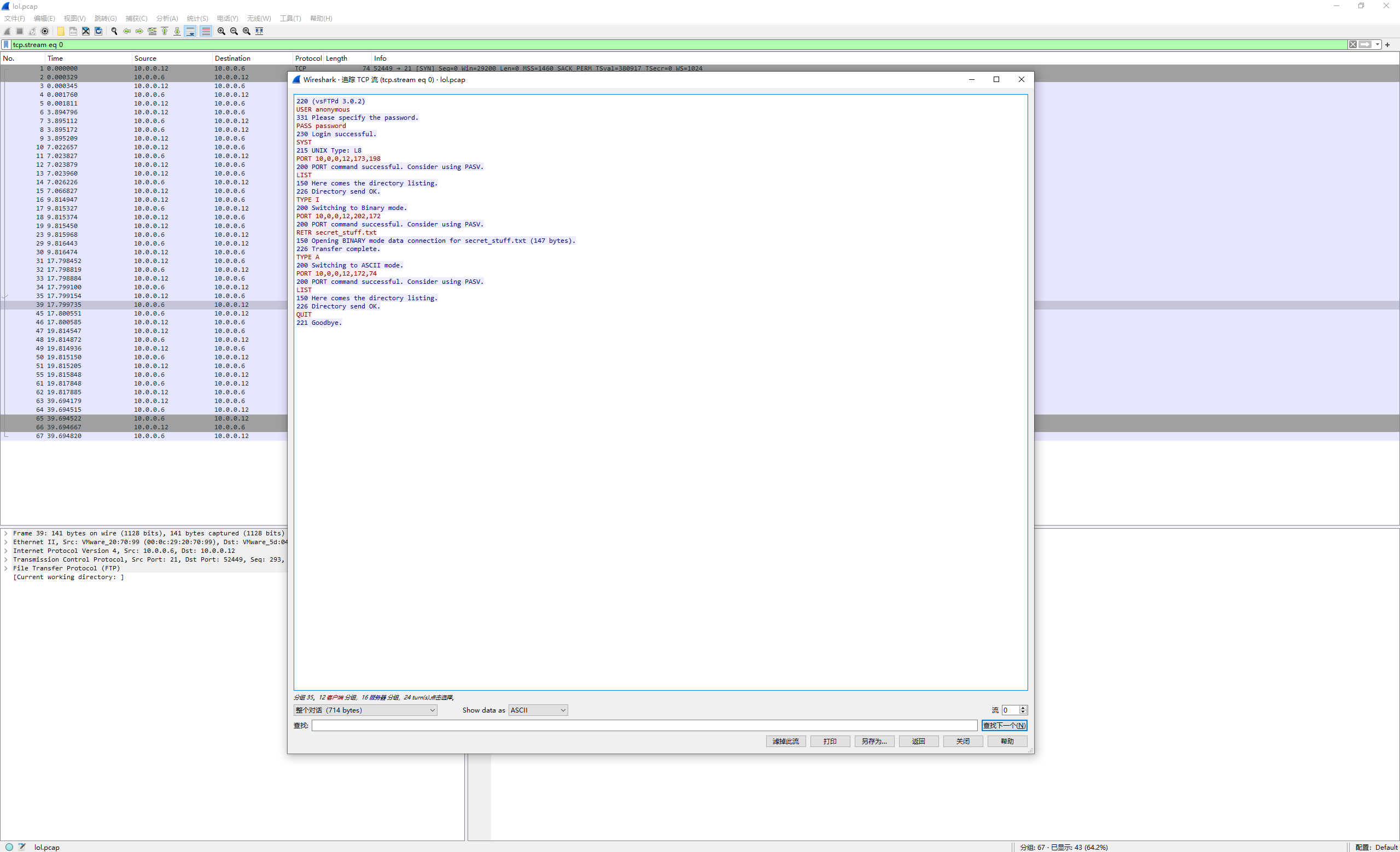Select packet row number 67
Viewport: 1400px width, 852px height.
(x=144, y=436)
